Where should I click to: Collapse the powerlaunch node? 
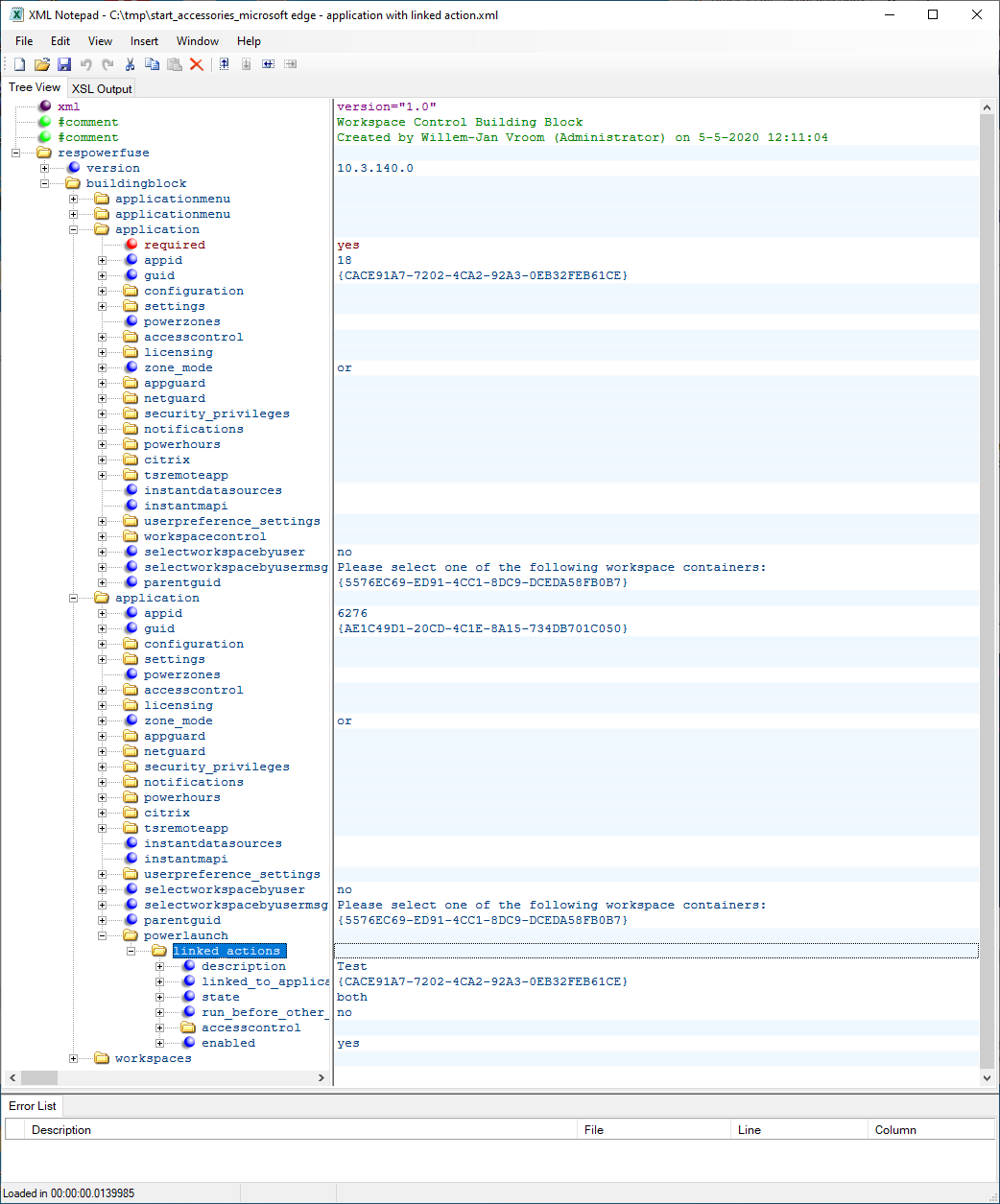pos(102,935)
